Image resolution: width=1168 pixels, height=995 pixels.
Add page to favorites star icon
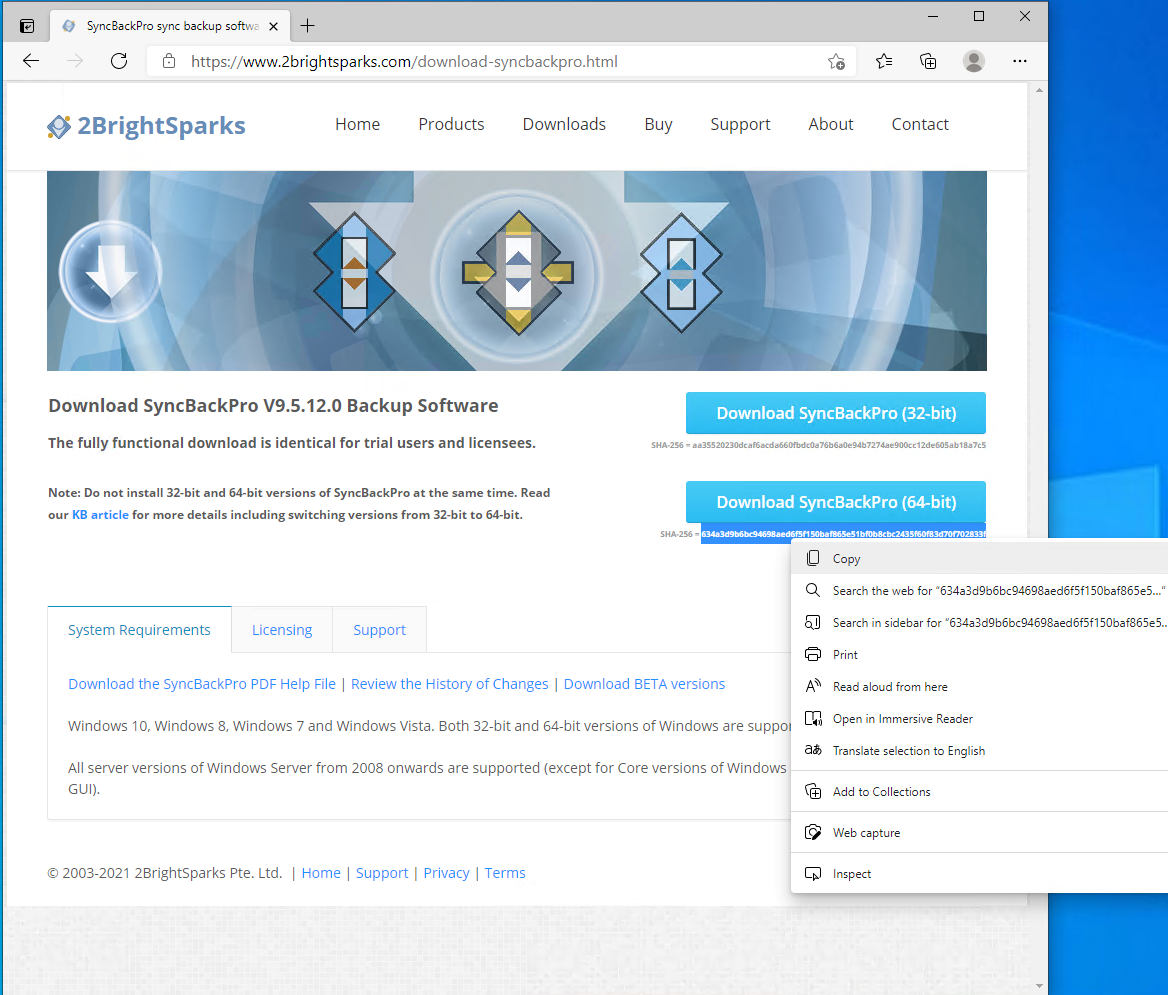(837, 62)
